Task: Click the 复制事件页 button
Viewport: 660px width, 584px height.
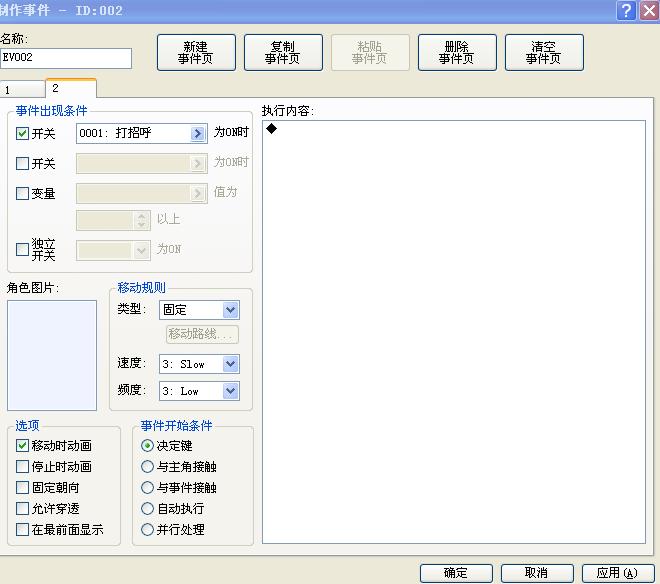Action: 283,52
